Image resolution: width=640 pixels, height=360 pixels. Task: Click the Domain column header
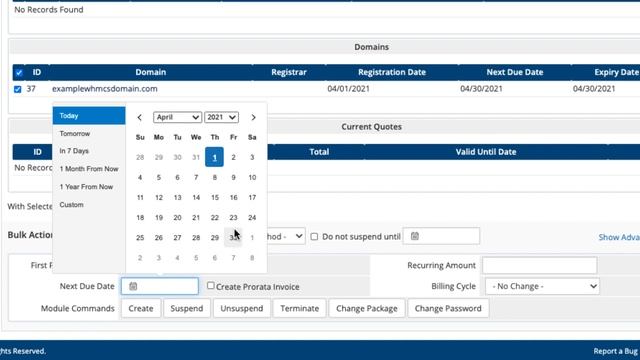tap(151, 72)
